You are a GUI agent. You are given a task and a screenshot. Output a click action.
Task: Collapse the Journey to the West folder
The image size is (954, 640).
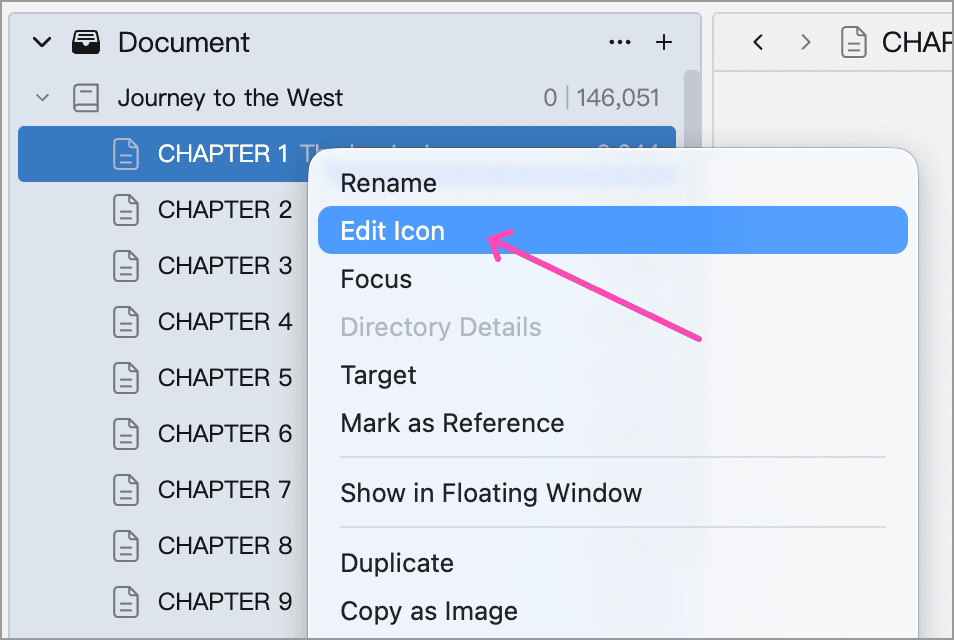point(42,98)
